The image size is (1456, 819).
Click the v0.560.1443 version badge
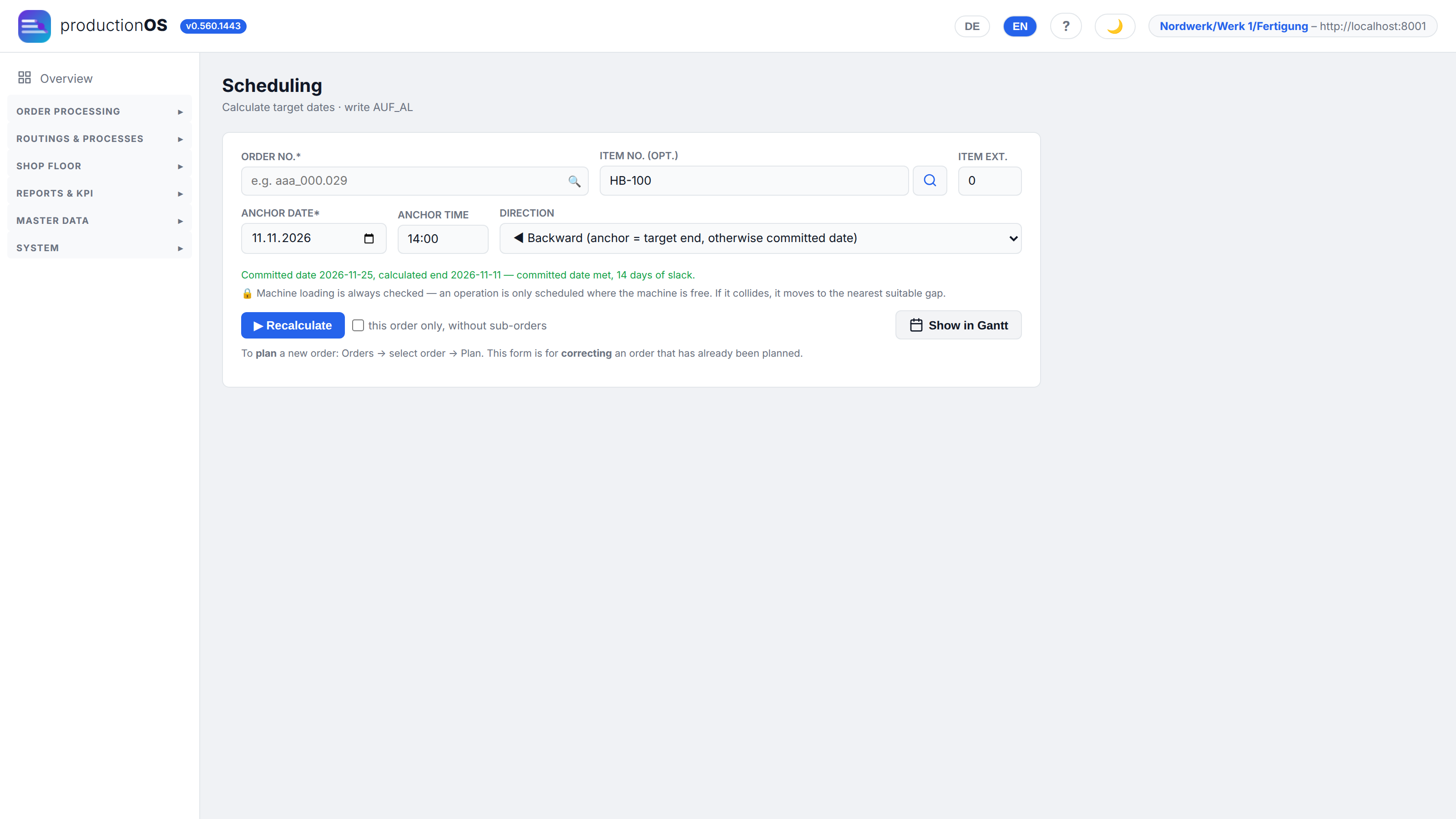pos(213,26)
